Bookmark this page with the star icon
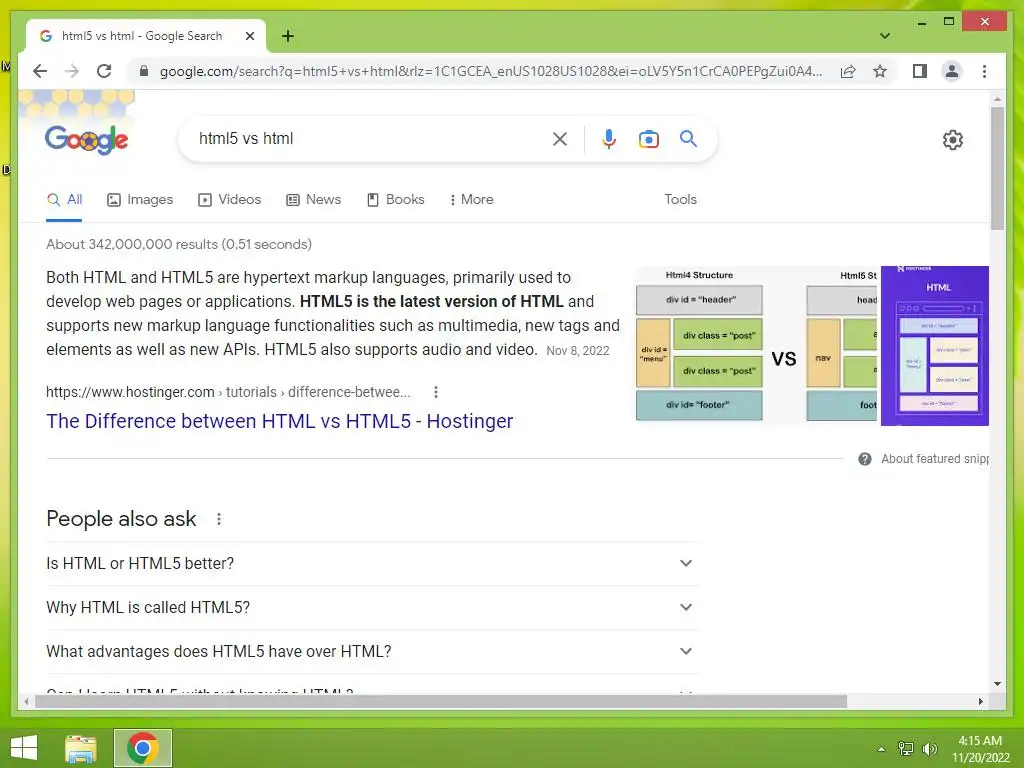The image size is (1024, 768). (880, 71)
